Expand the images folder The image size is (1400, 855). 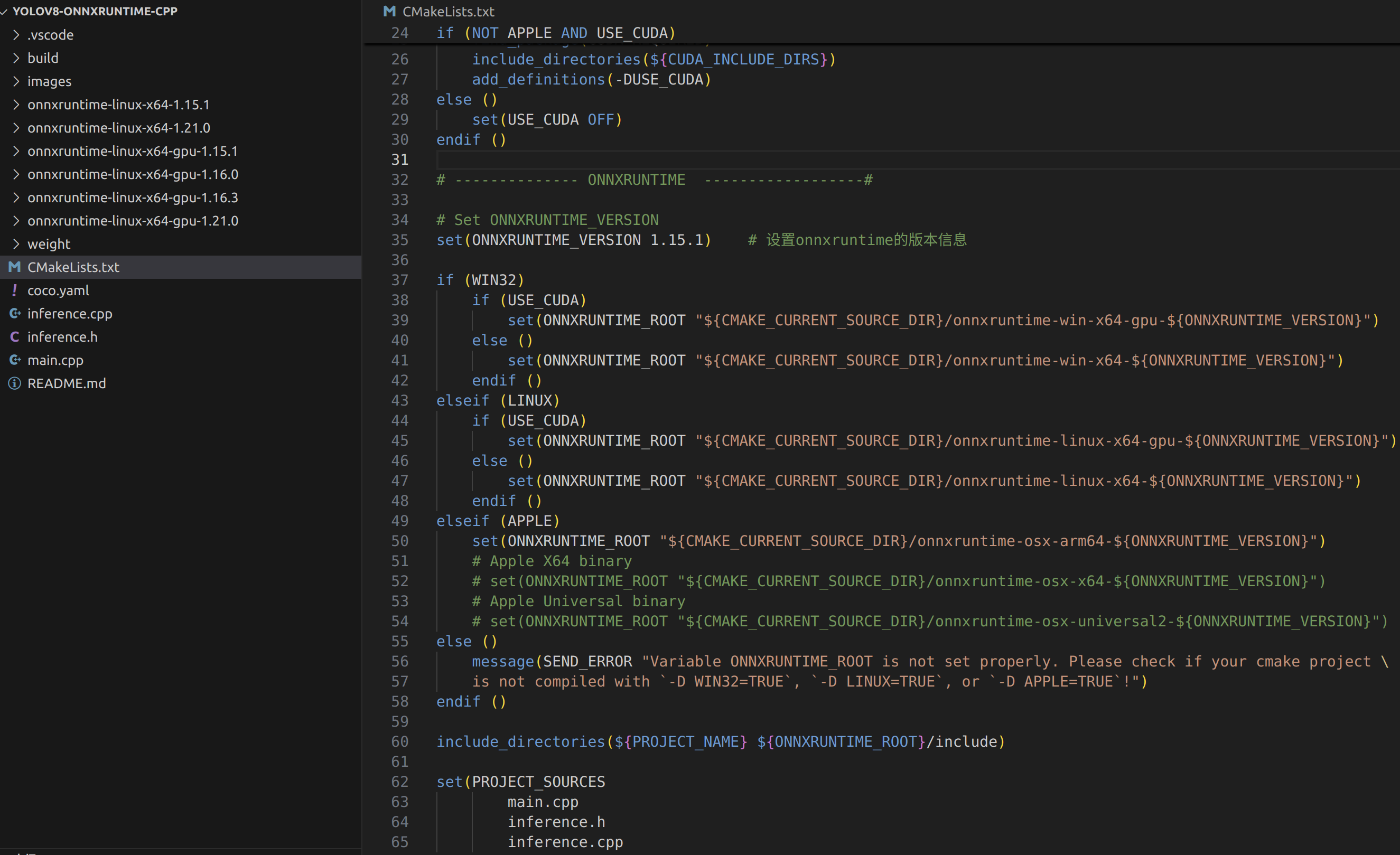click(x=16, y=81)
